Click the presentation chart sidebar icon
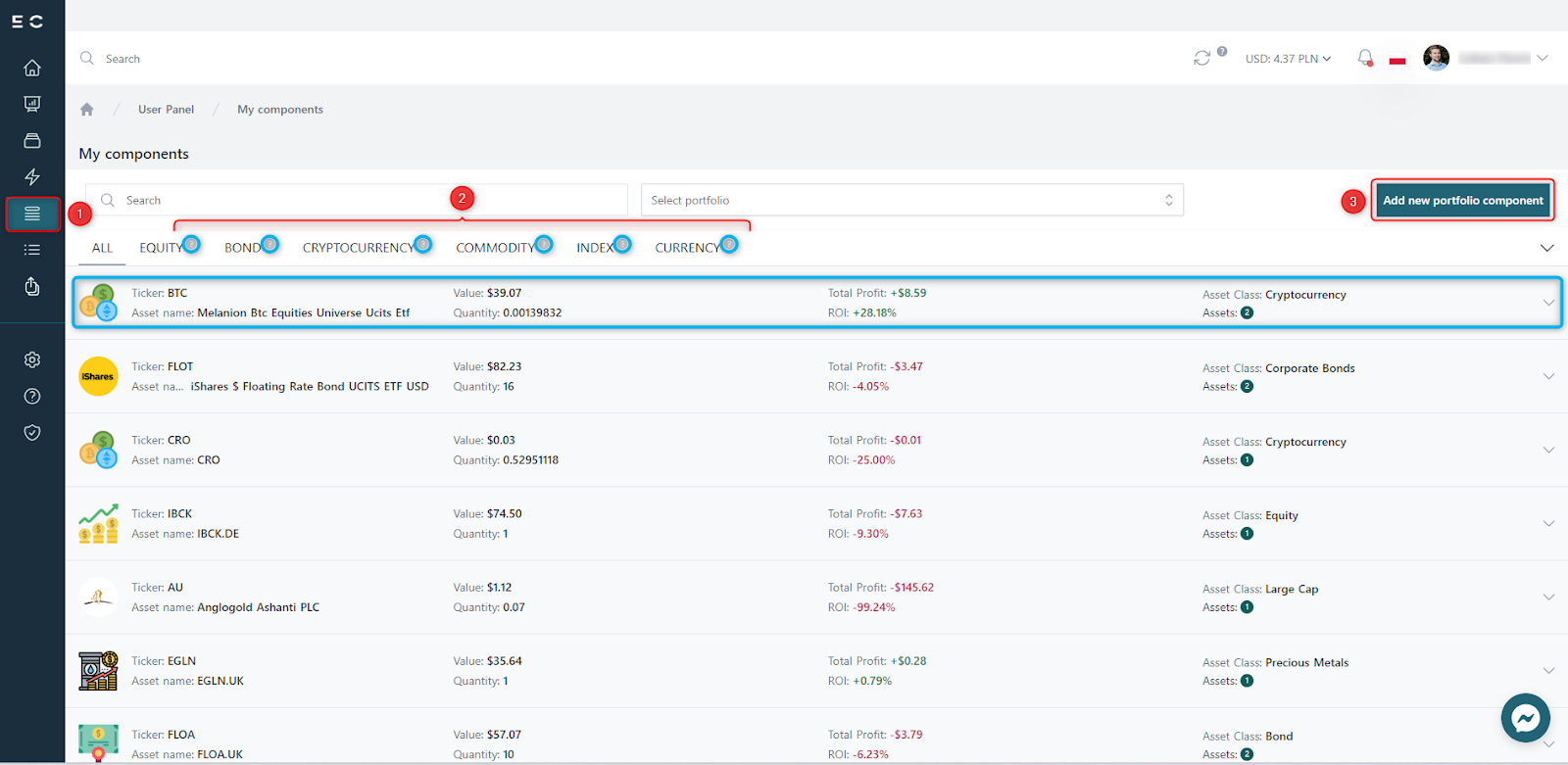This screenshot has width=1568, height=765. tap(32, 104)
